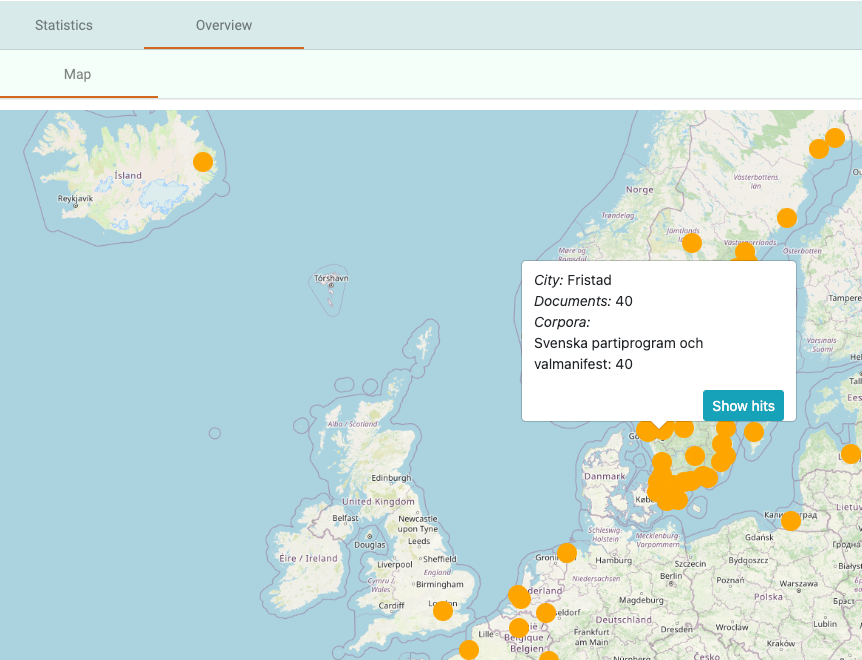The height and width of the screenshot is (660, 862).
Task: Open the Statistics tab
Action: coord(64,25)
